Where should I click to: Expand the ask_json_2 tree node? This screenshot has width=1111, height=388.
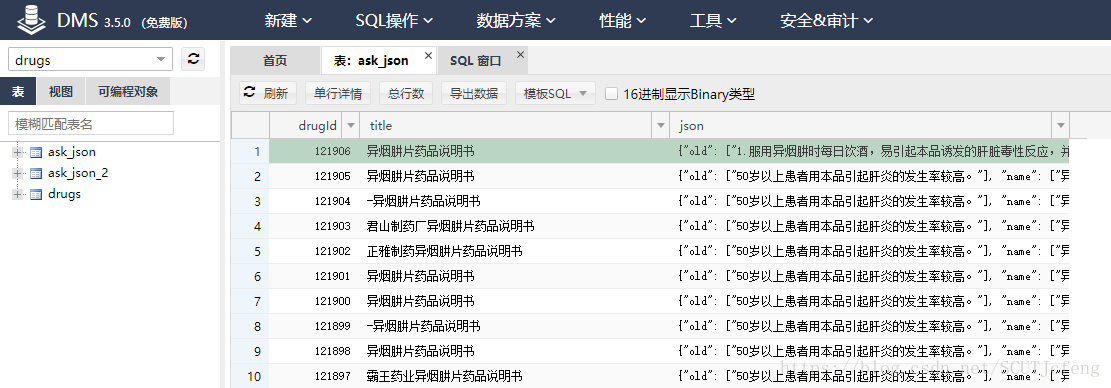pyautogui.click(x=18, y=173)
